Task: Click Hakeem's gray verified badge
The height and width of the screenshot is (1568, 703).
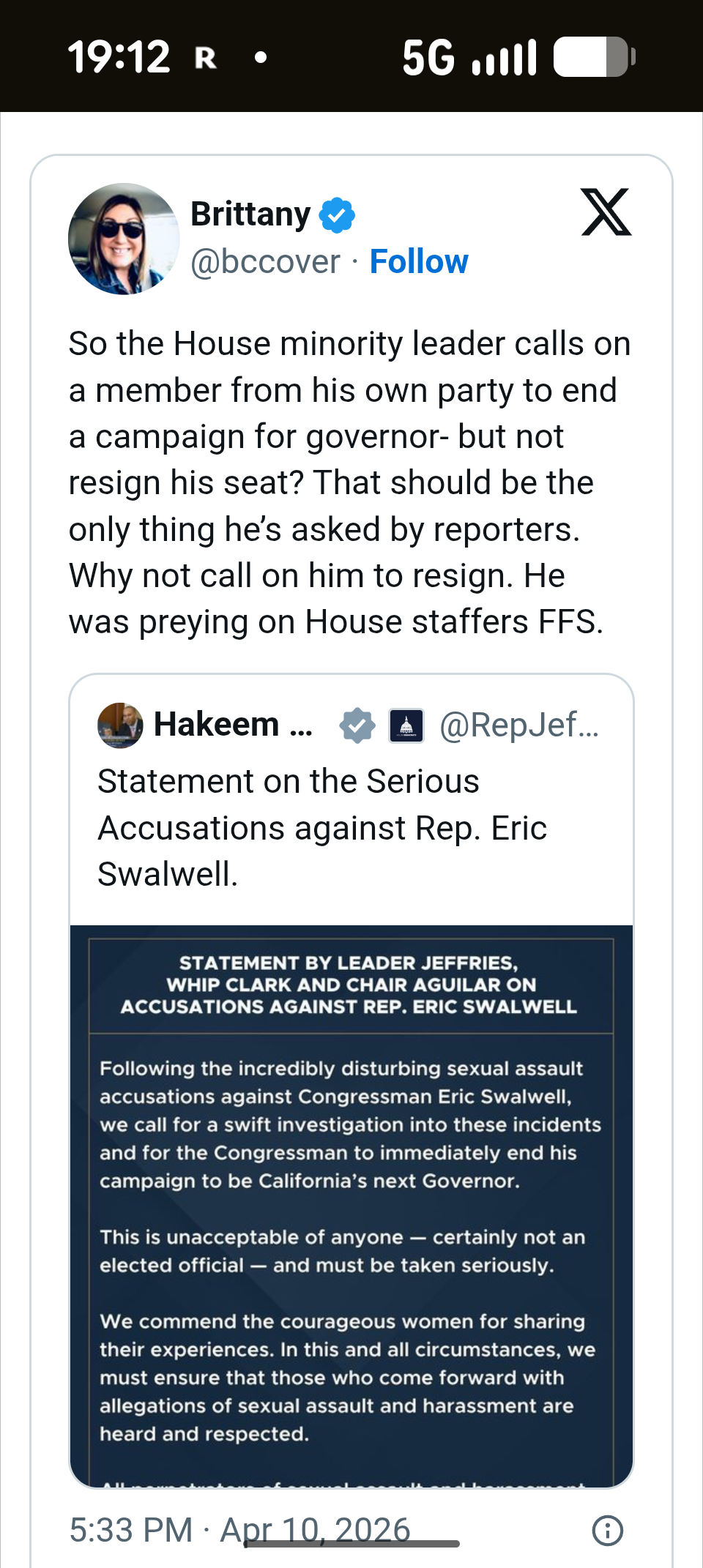Action: 357,725
